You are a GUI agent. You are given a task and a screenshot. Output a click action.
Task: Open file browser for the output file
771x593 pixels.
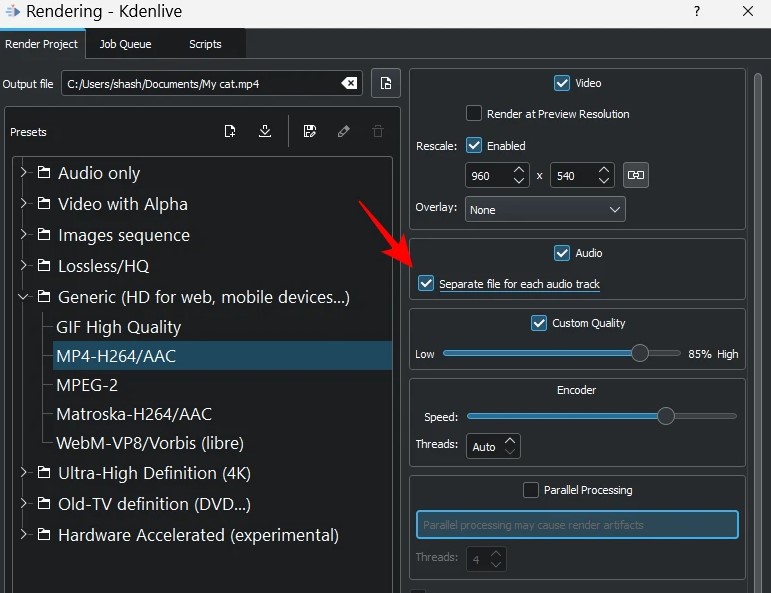point(386,83)
